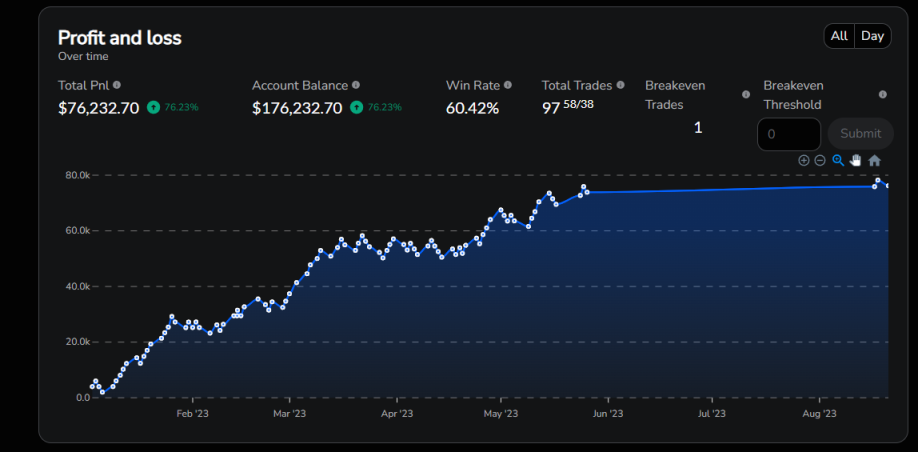Activate the hand panning tool
918x452 pixels.
(856, 161)
